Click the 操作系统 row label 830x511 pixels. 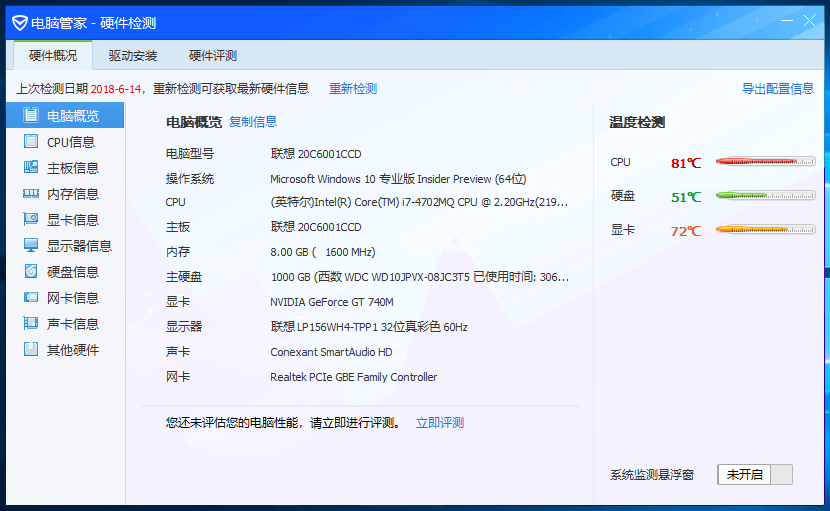pos(190,178)
